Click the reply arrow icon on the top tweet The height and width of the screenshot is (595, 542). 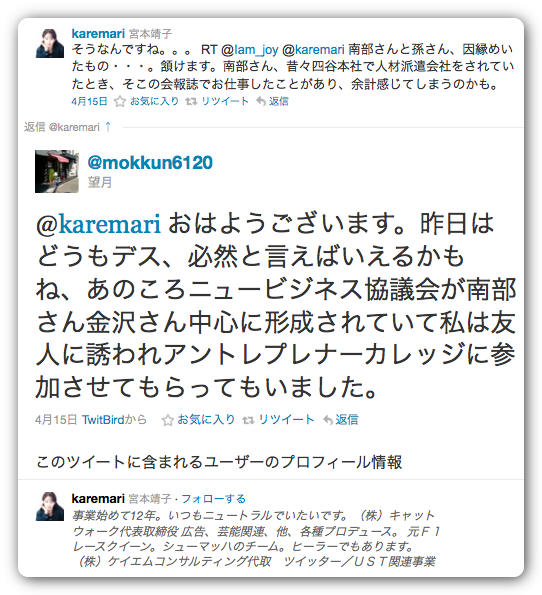click(x=261, y=101)
